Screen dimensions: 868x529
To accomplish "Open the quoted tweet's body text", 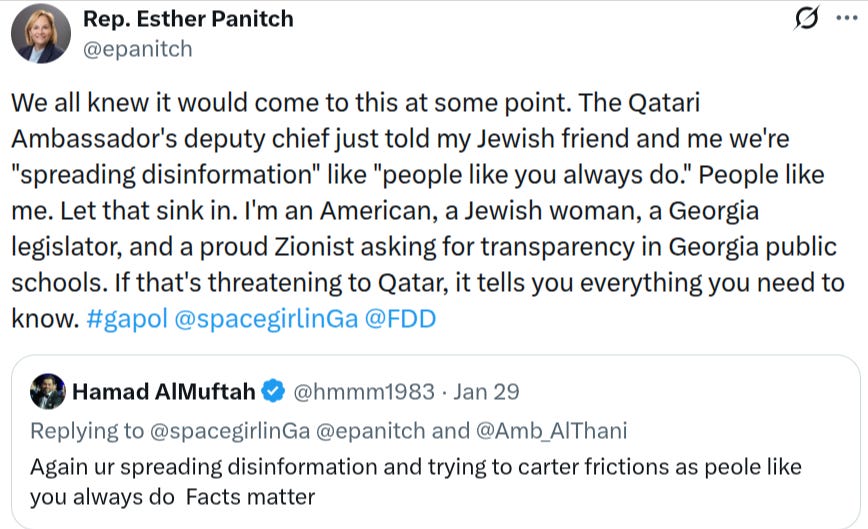I will click(416, 481).
